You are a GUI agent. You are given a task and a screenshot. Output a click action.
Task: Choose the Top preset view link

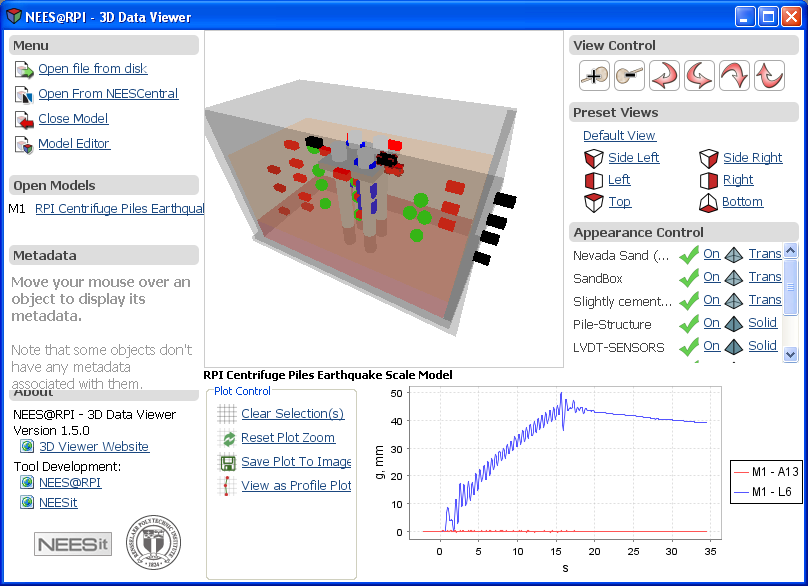pyautogui.click(x=620, y=202)
